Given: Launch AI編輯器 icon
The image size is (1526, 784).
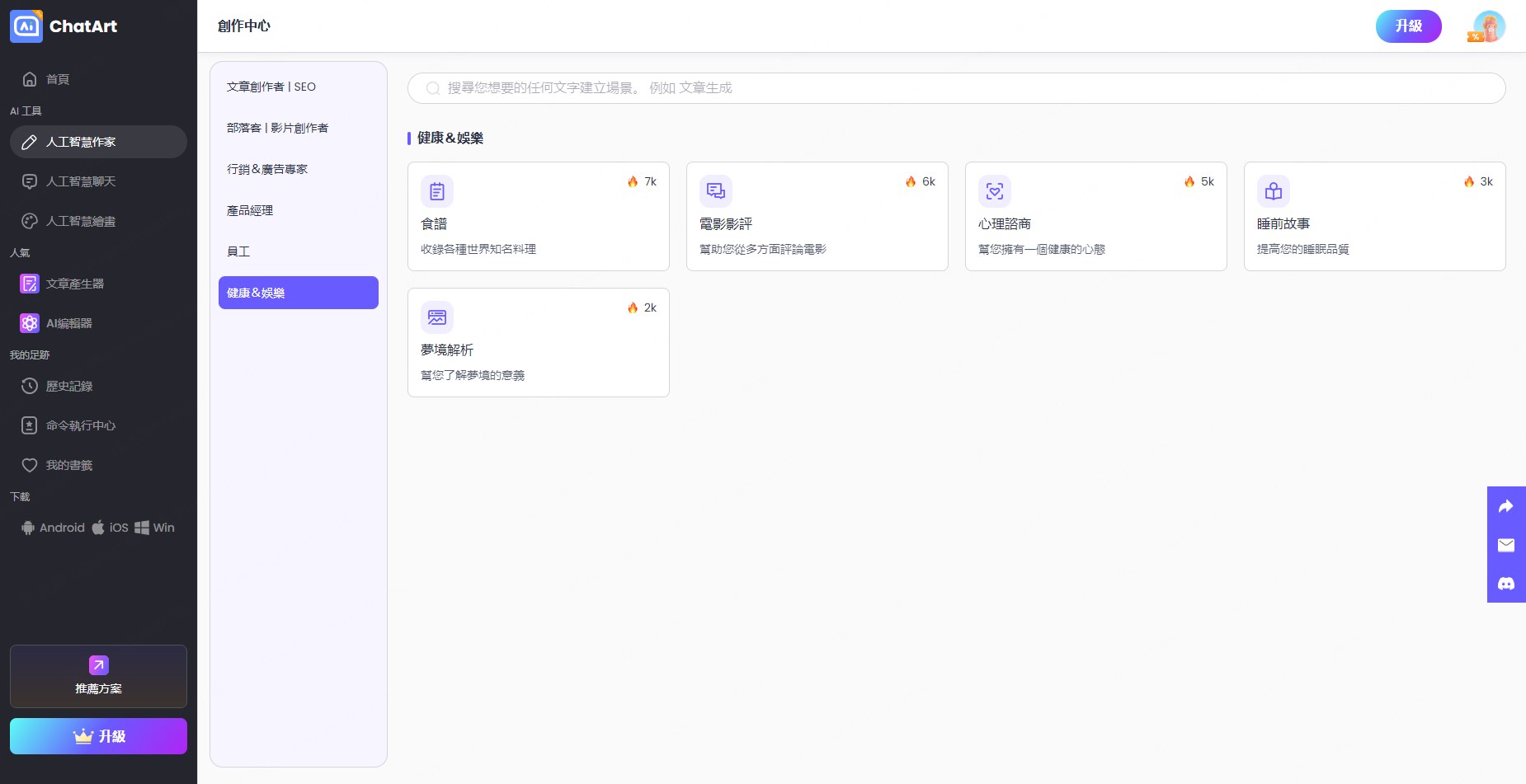Looking at the screenshot, I should point(30,323).
